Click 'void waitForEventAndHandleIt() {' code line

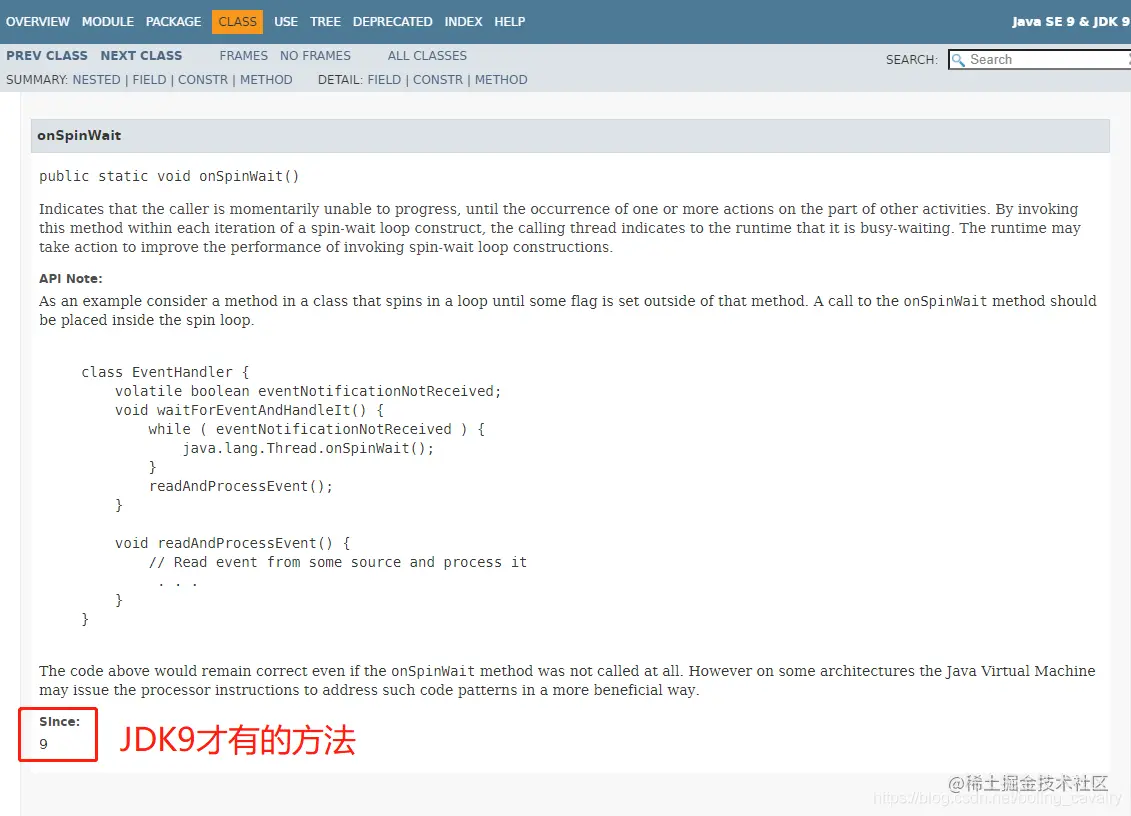point(250,411)
